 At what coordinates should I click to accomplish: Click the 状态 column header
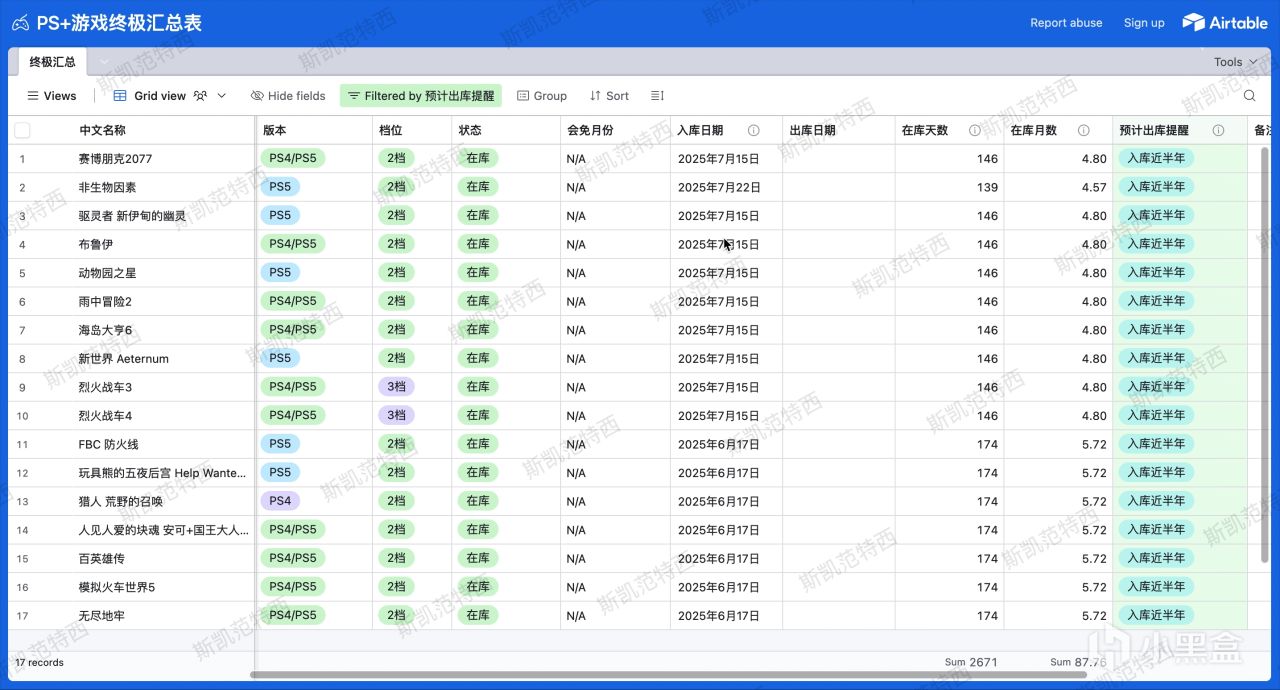506,130
